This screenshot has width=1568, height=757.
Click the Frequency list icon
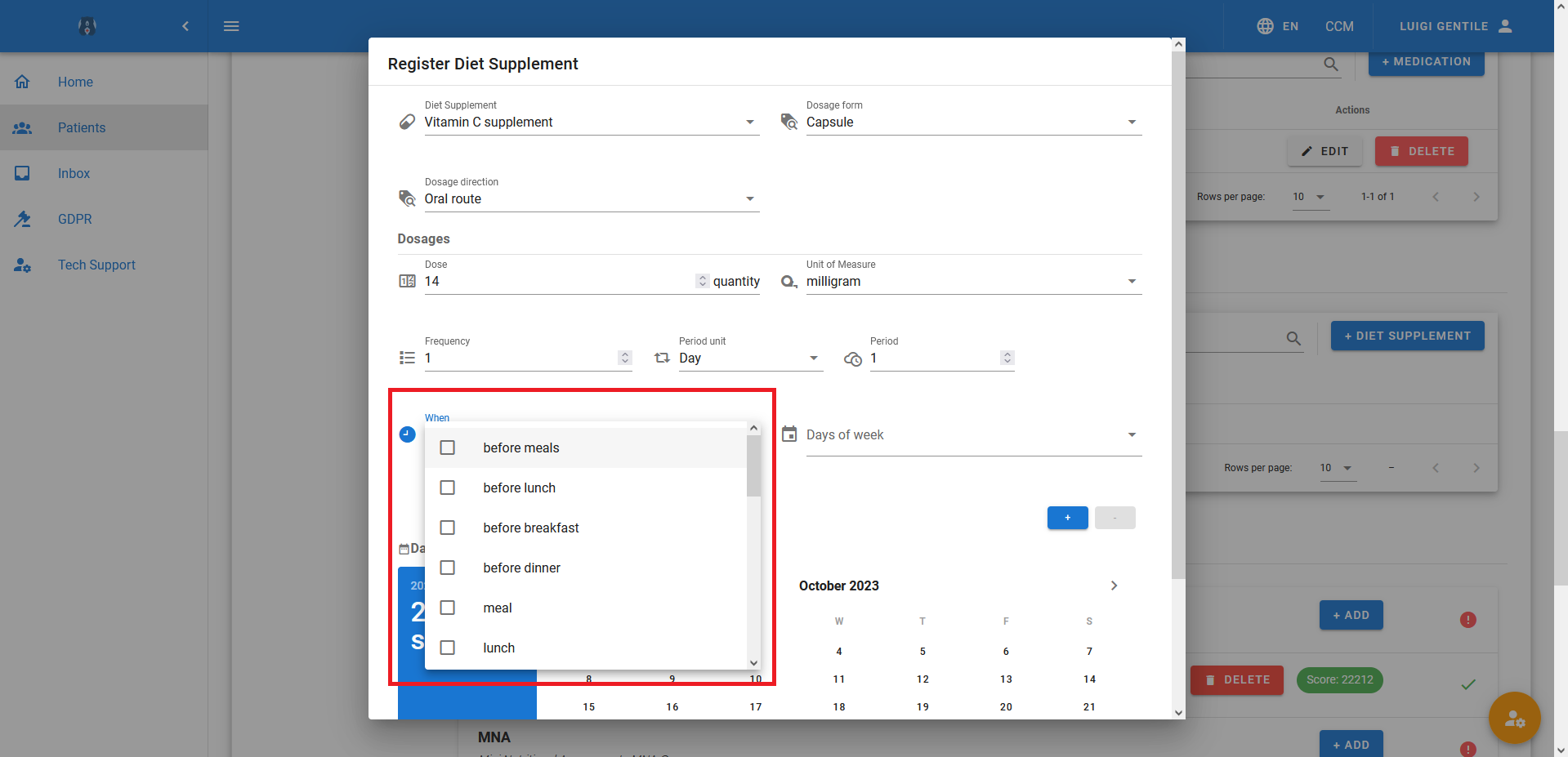pos(407,358)
